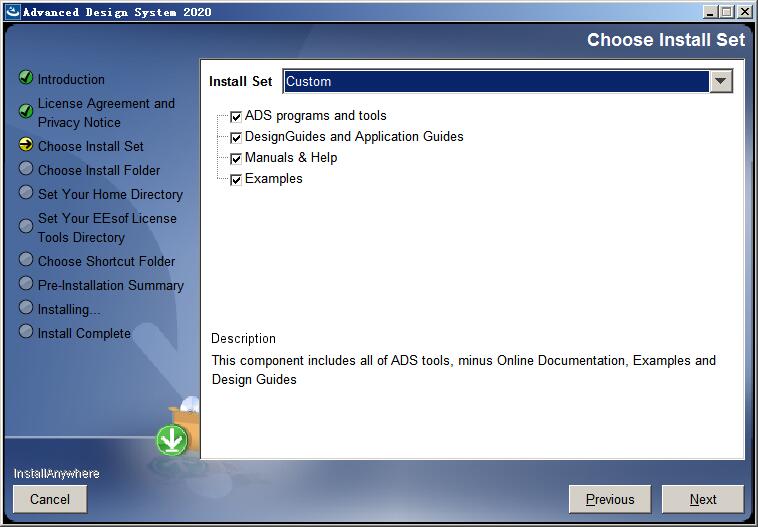Click the Install Complete label

point(84,334)
